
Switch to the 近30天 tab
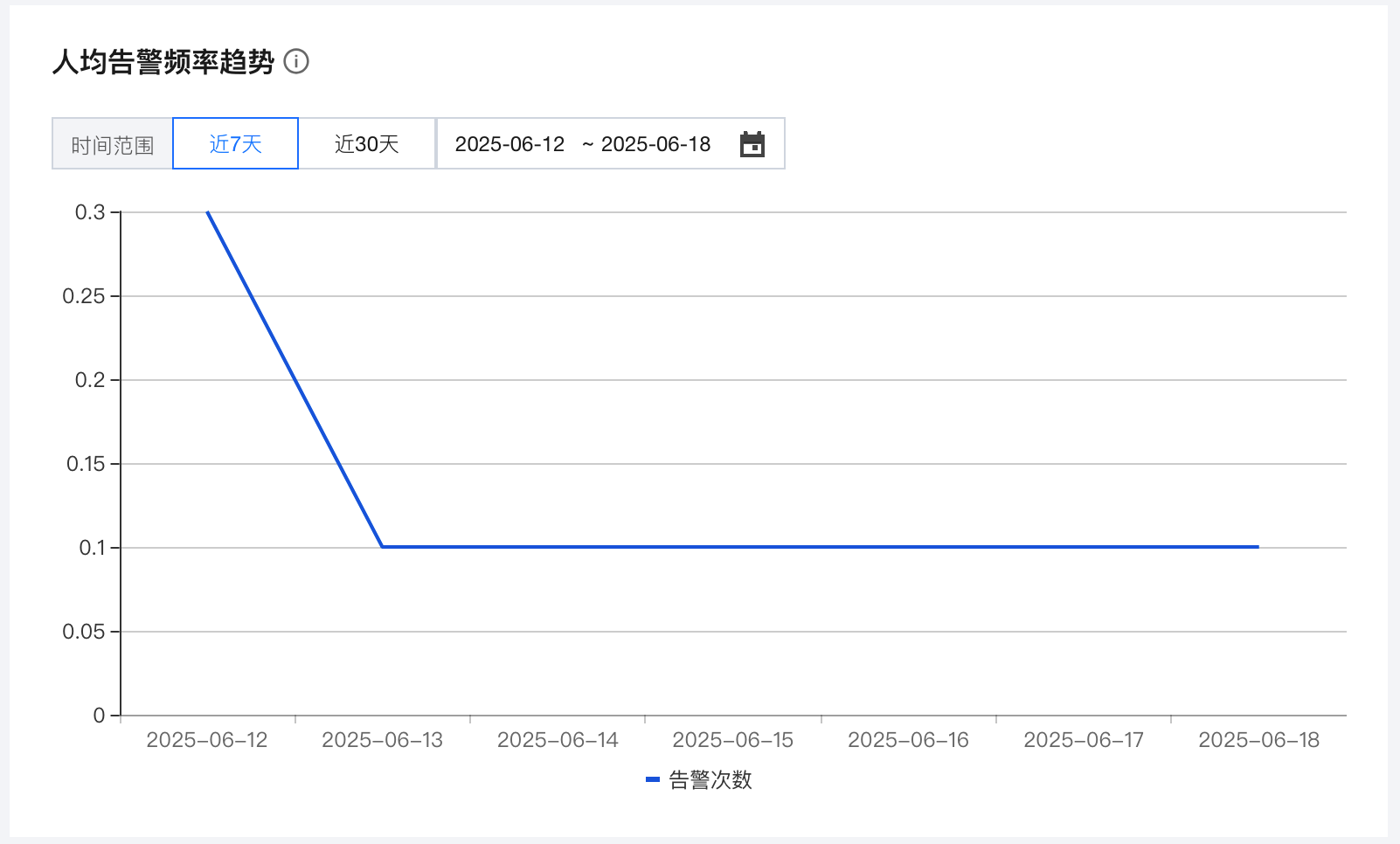tap(367, 144)
